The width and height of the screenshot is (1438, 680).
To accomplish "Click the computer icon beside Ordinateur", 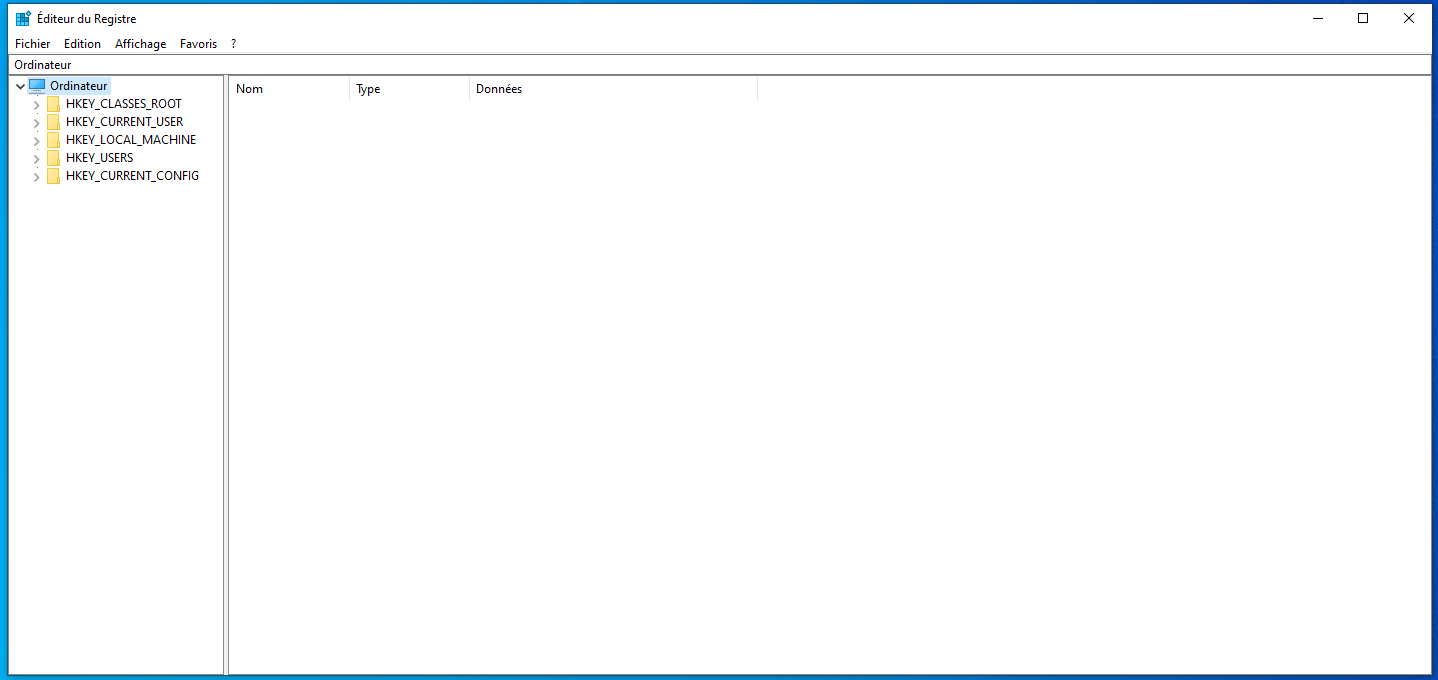I will pos(37,85).
